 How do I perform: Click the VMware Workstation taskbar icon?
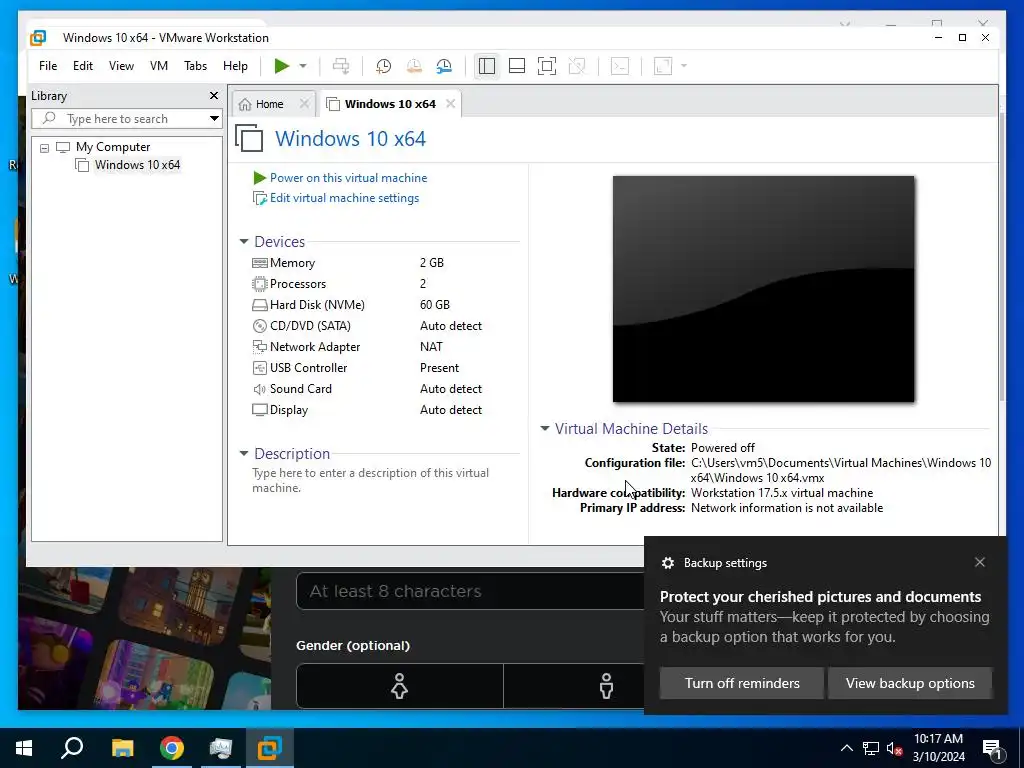coord(270,748)
